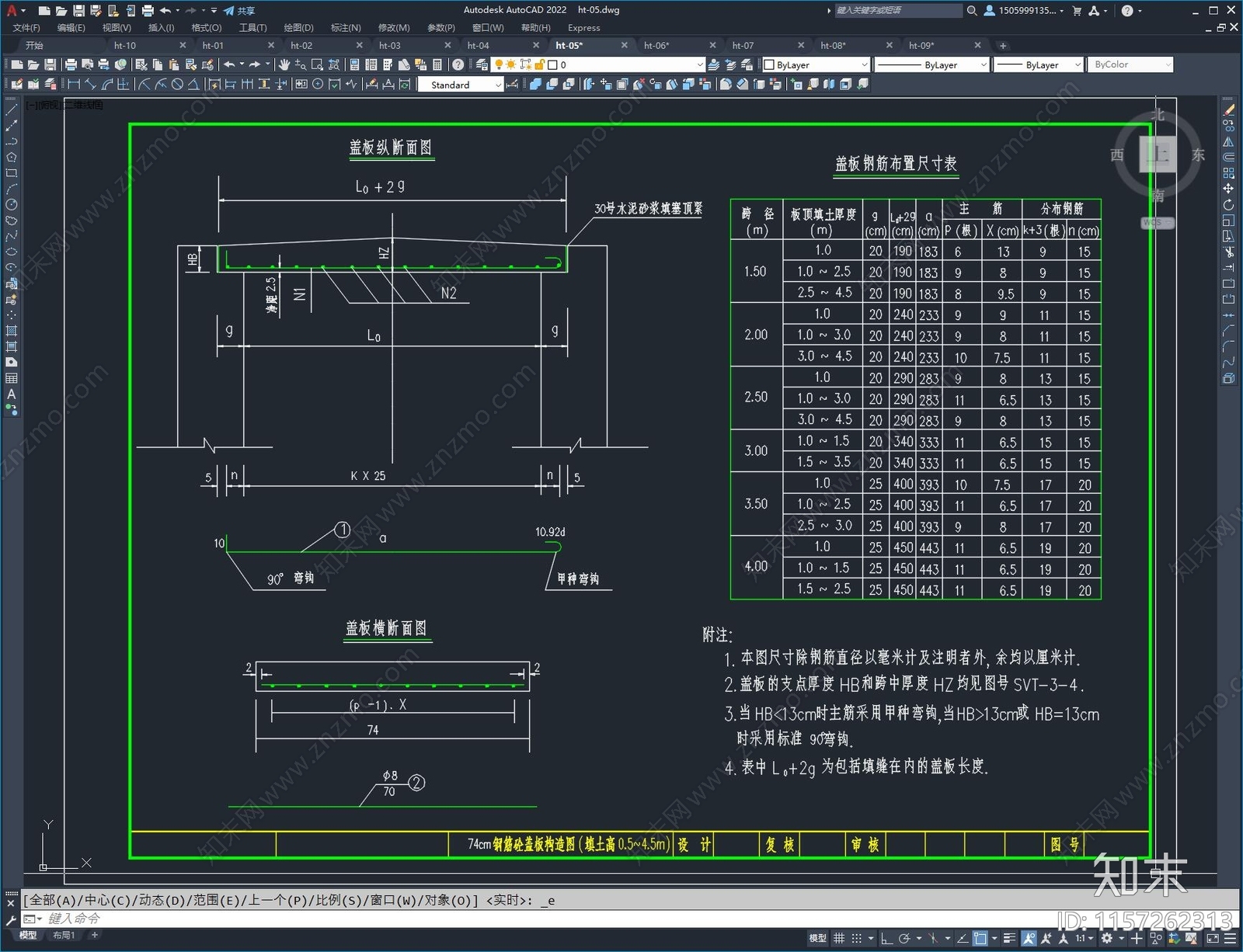Add a new drawing tab with plus button

1003,45
